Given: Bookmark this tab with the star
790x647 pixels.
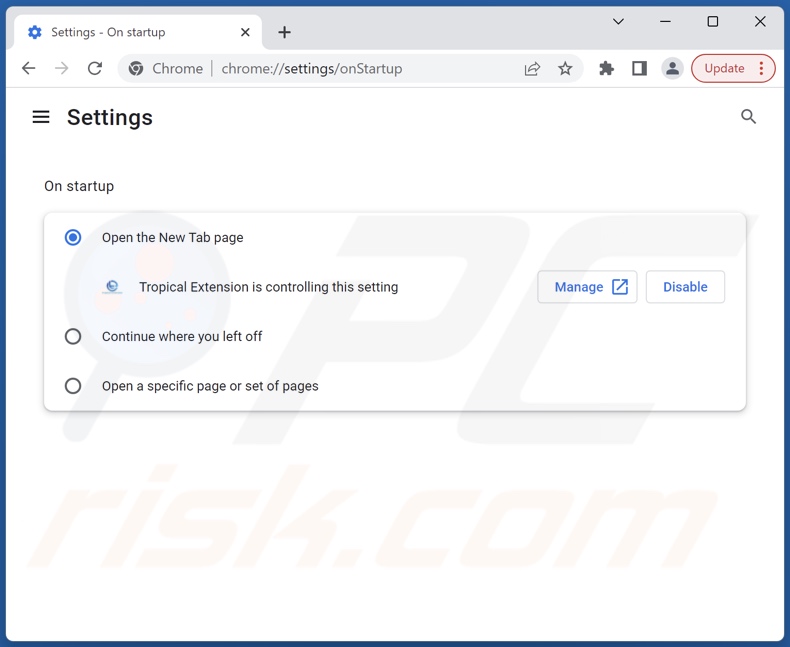Looking at the screenshot, I should click(x=565, y=69).
